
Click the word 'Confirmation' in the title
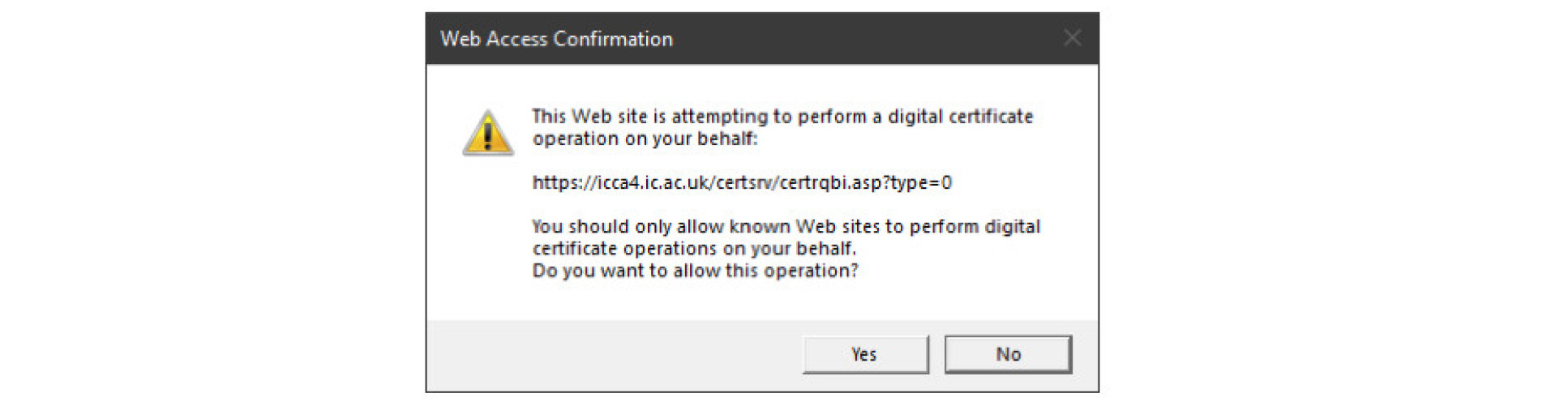click(612, 39)
